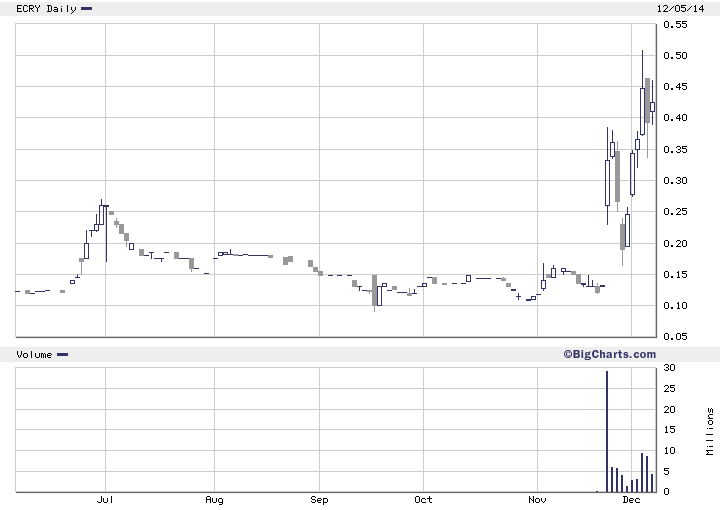Click the 20 volume axis label
720x510 pixels.
click(669, 409)
